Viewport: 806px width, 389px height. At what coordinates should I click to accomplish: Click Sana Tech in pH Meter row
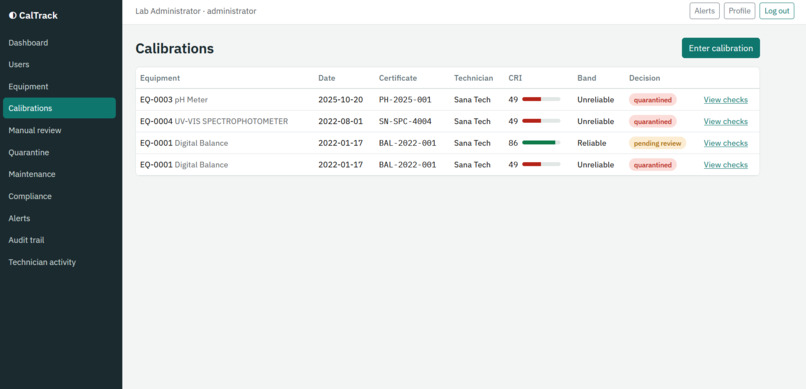click(x=472, y=100)
